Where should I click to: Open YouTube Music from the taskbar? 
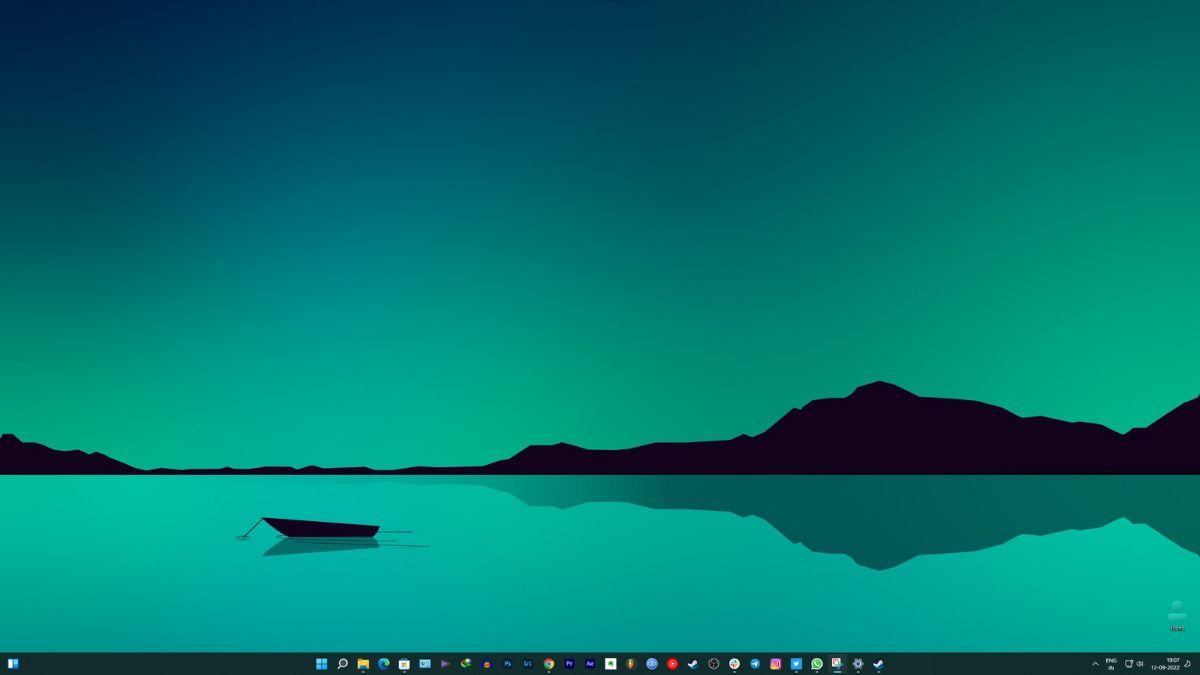point(672,664)
